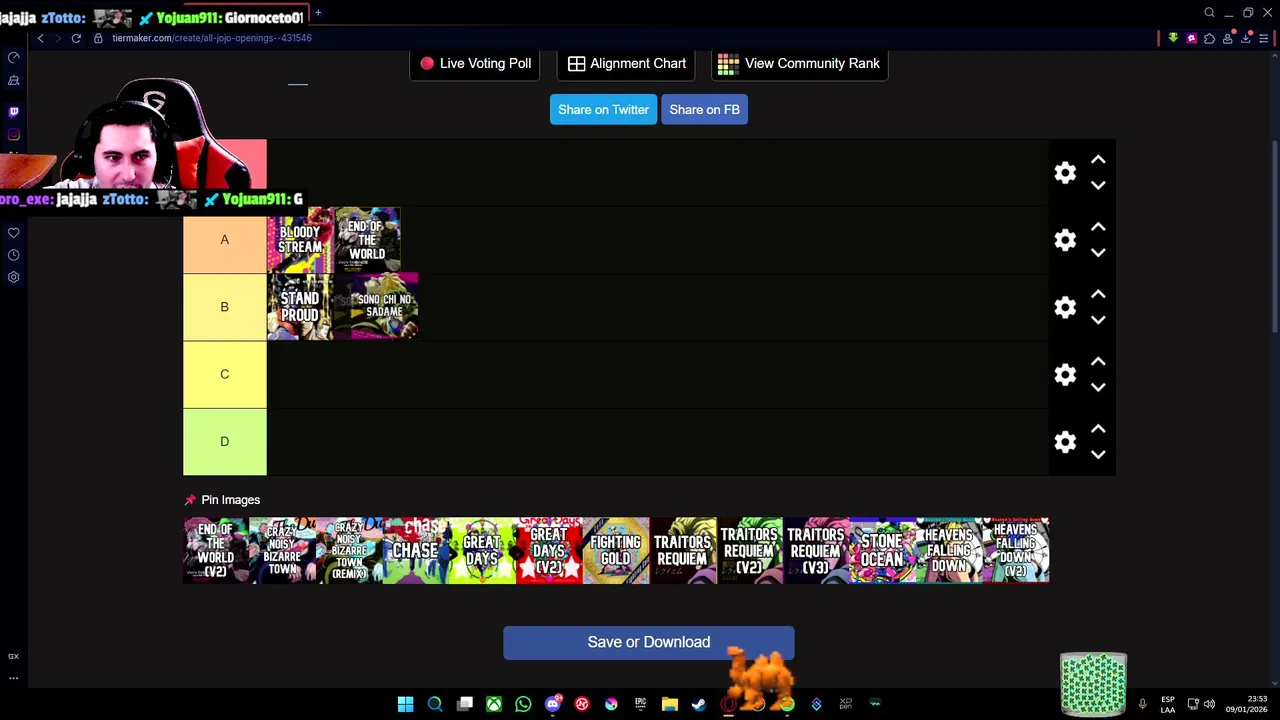Open history clock in sidebar
Image resolution: width=1280 pixels, height=720 pixels.
tap(14, 255)
